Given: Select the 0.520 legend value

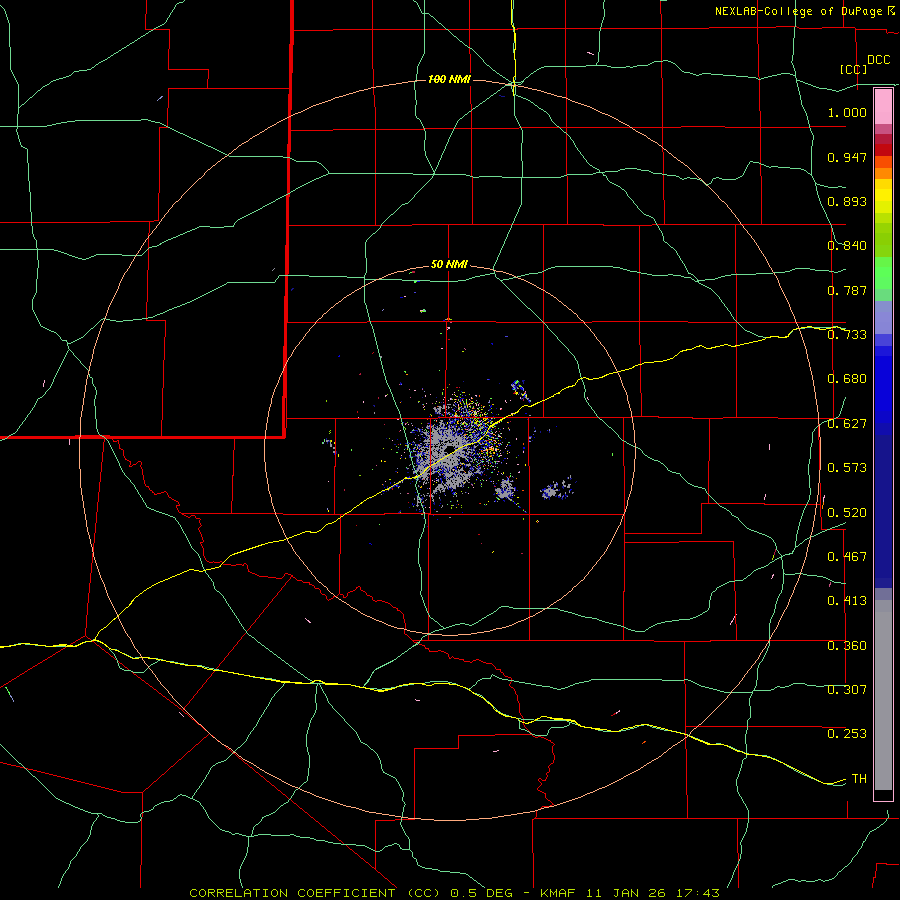Looking at the screenshot, I should (847, 513).
